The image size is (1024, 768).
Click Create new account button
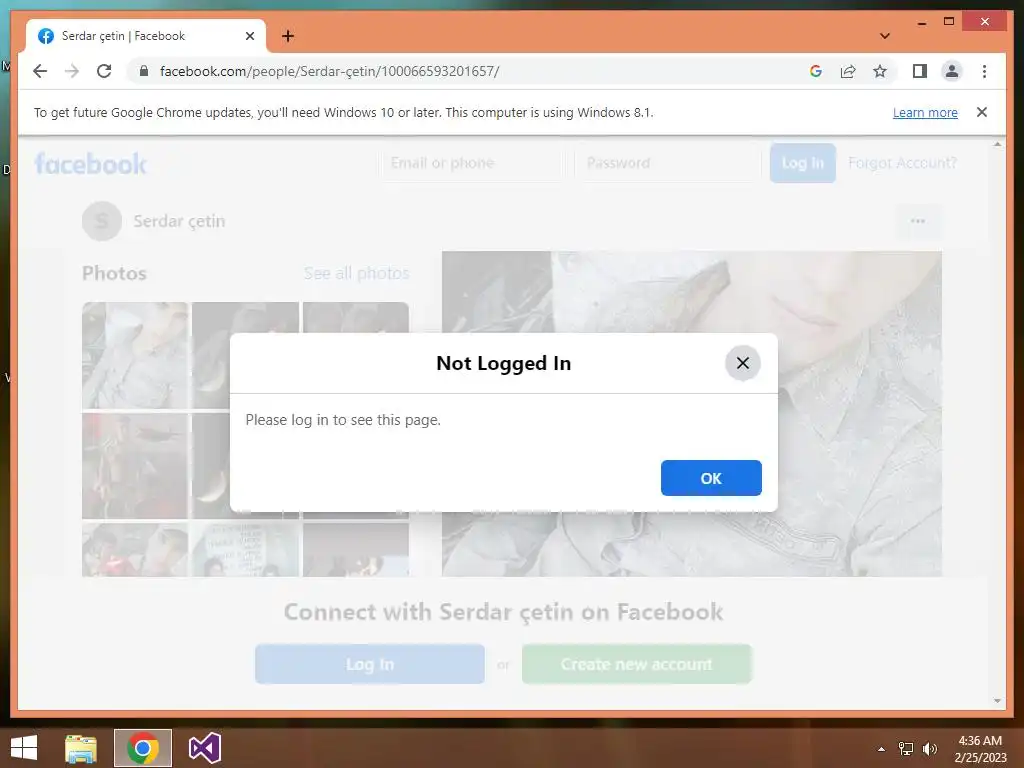click(637, 664)
